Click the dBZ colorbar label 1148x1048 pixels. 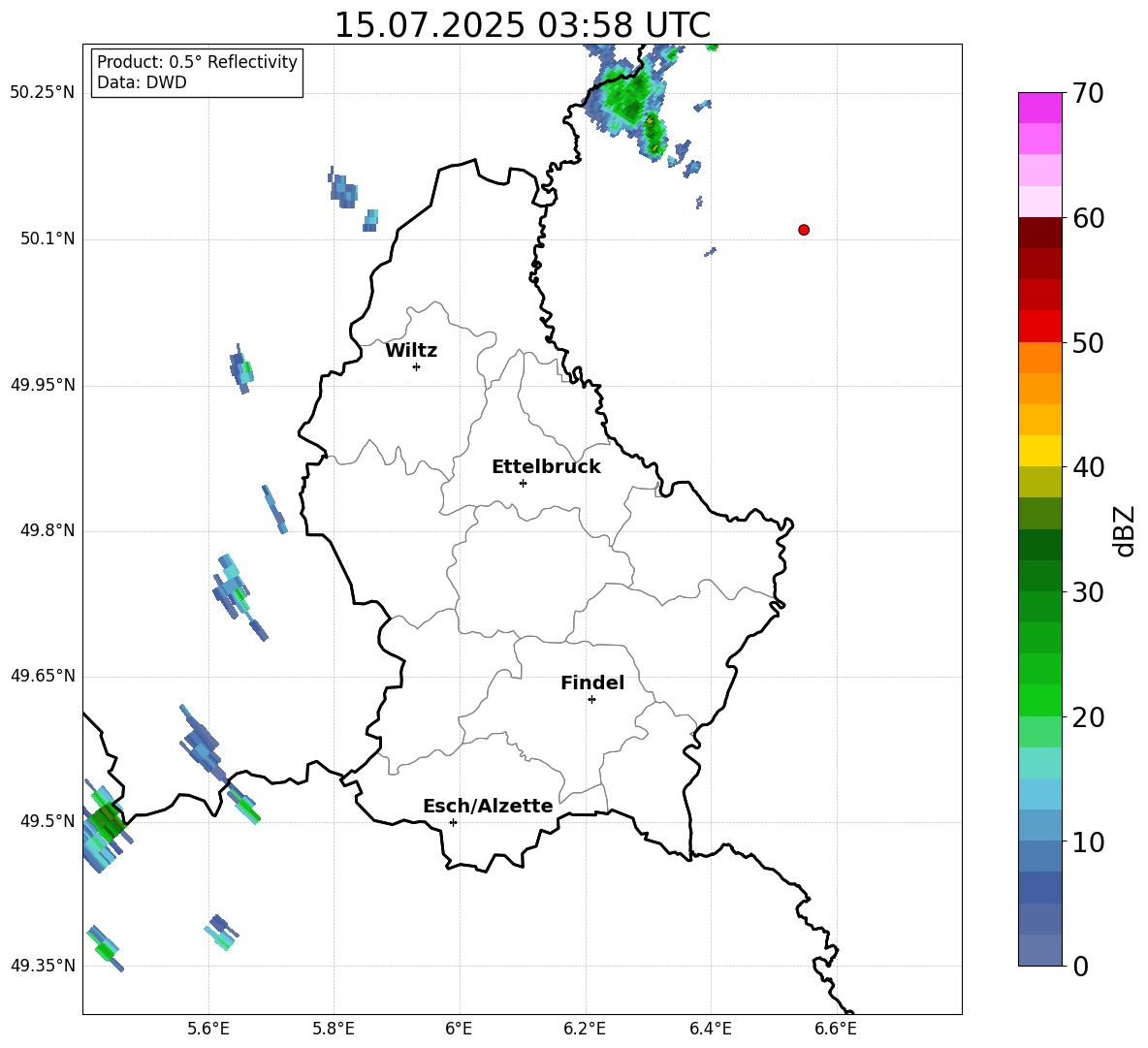1126,530
